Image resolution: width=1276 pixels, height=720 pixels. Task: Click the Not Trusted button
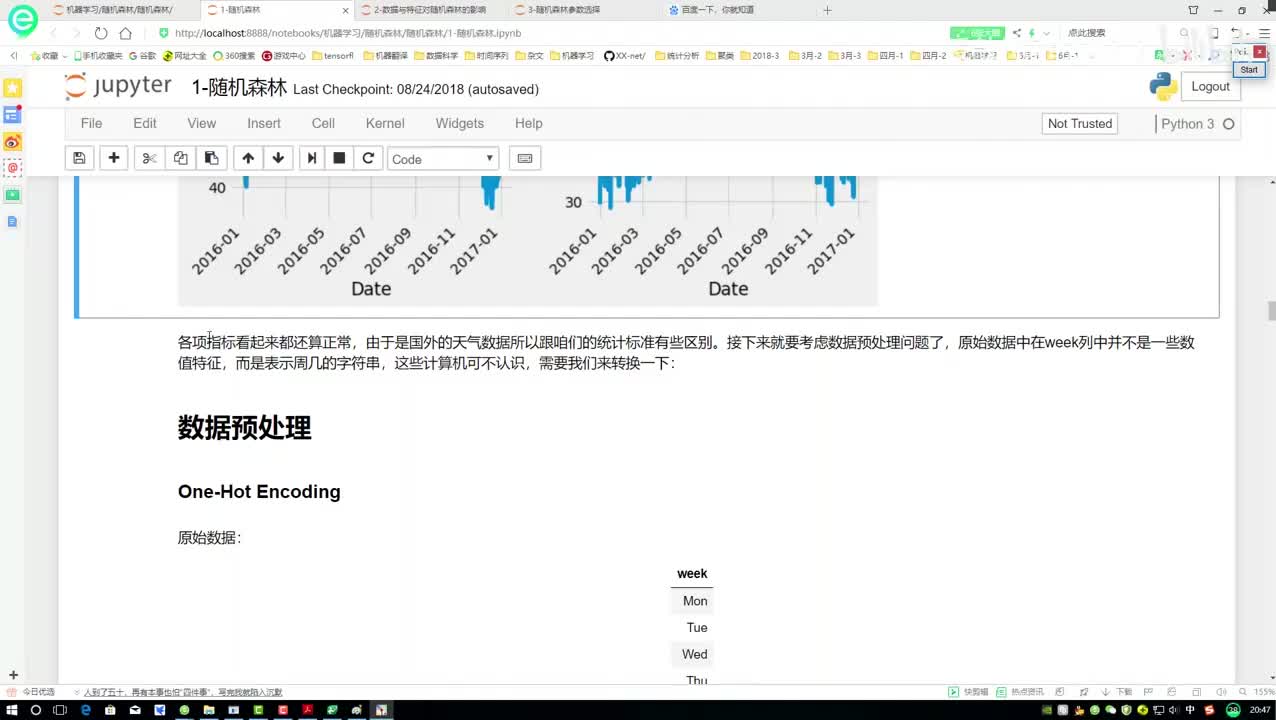click(x=1079, y=123)
